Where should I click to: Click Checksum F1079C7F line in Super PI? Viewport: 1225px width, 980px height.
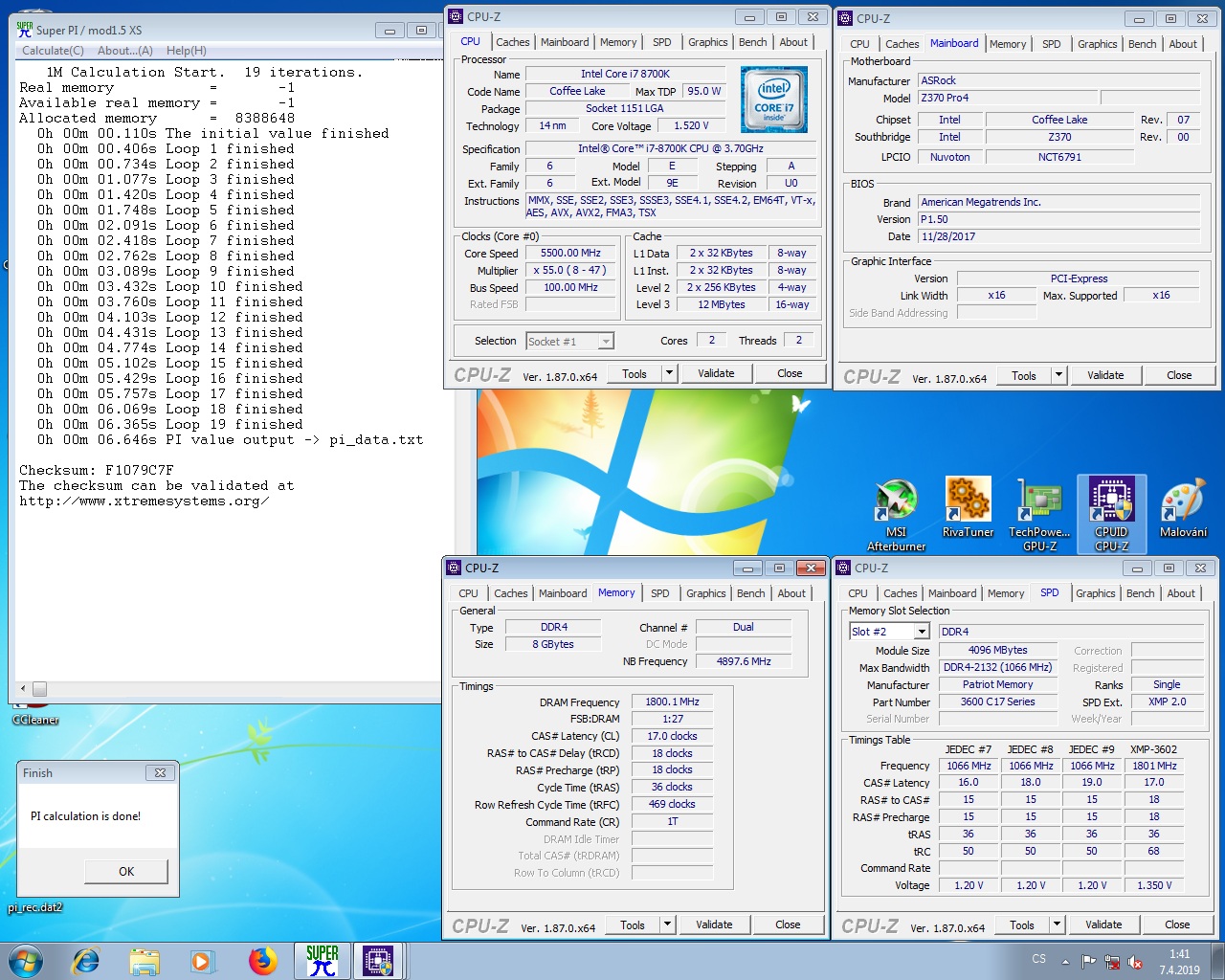click(97, 471)
